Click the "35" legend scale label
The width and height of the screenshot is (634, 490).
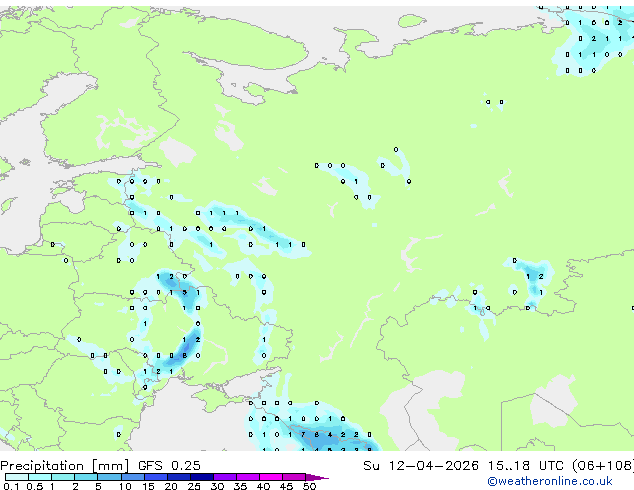[240, 486]
